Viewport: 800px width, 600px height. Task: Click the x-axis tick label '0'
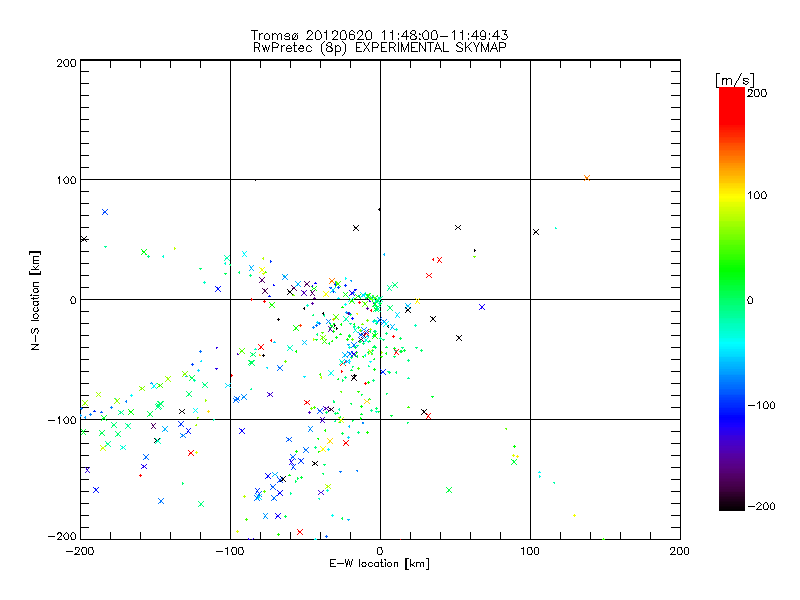(380, 551)
